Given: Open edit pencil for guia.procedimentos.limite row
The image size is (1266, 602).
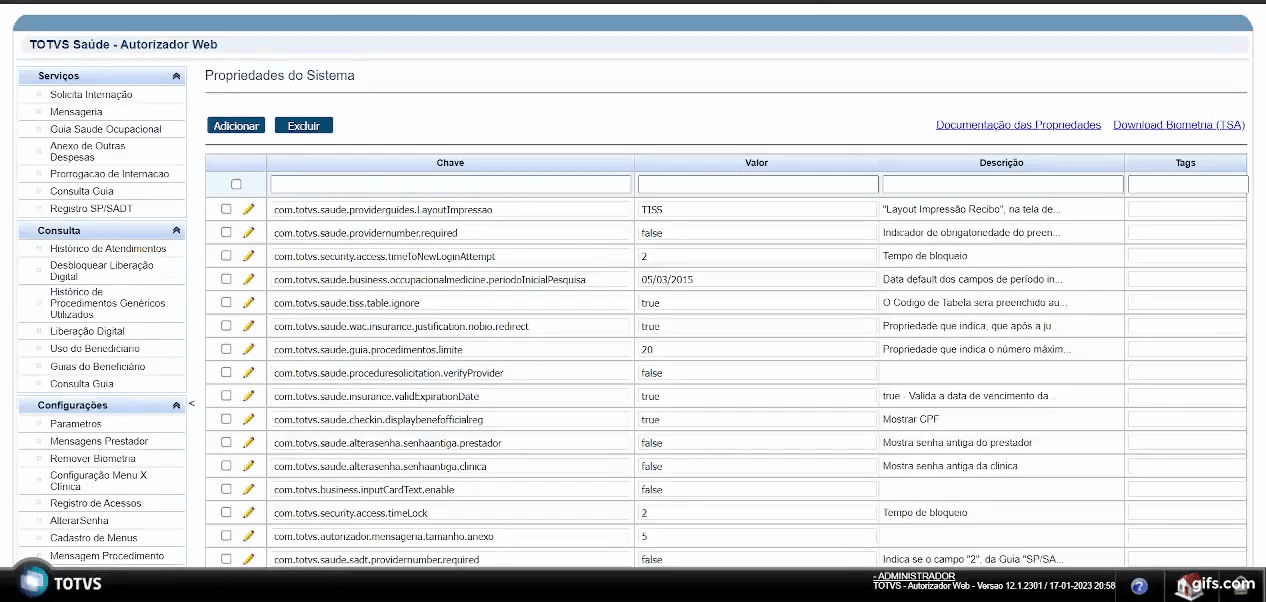Looking at the screenshot, I should coord(249,349).
